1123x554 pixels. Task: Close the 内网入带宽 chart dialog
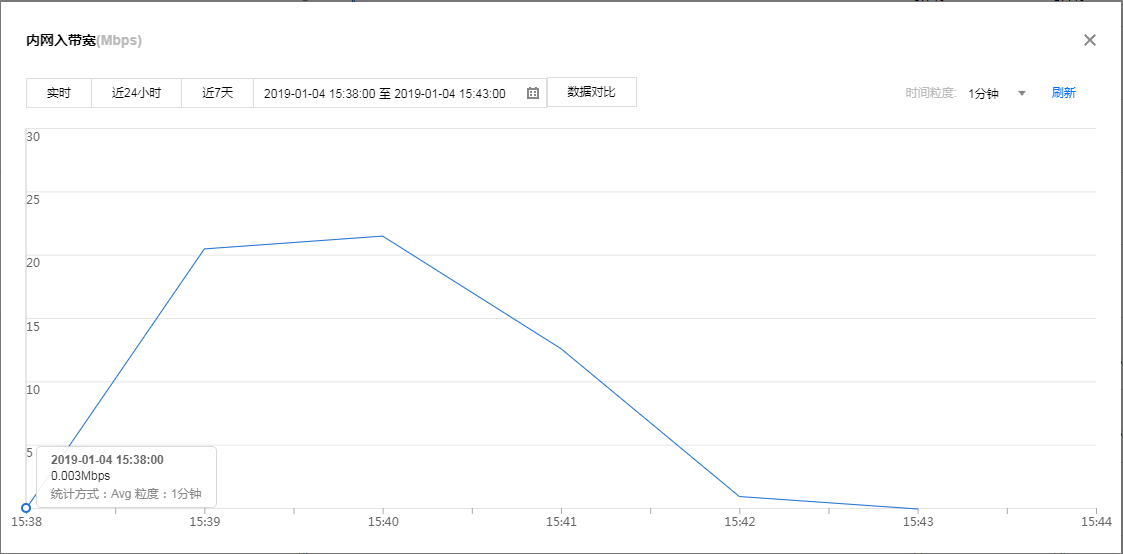pos(1090,41)
